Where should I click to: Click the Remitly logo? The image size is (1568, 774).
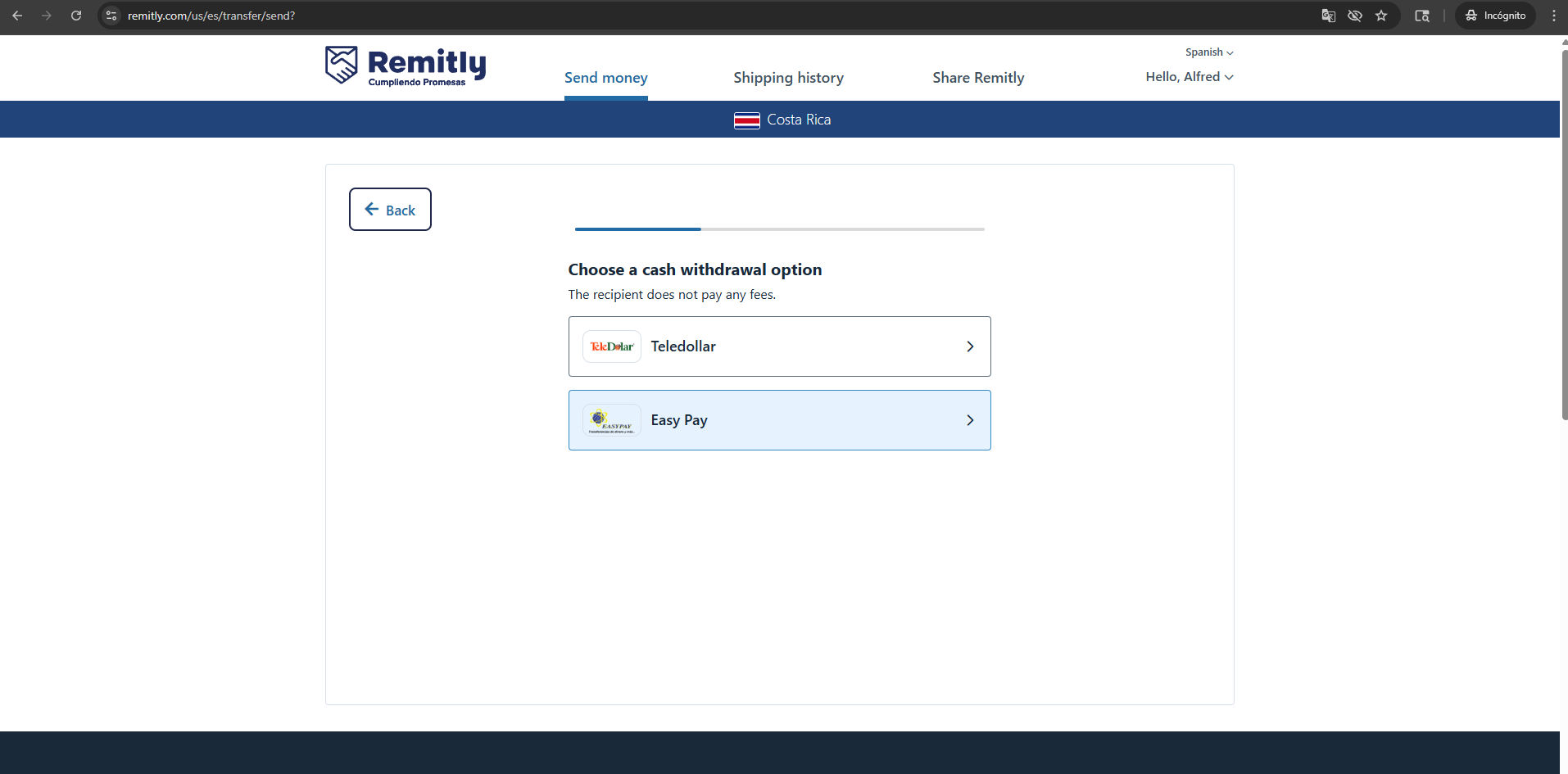click(406, 66)
